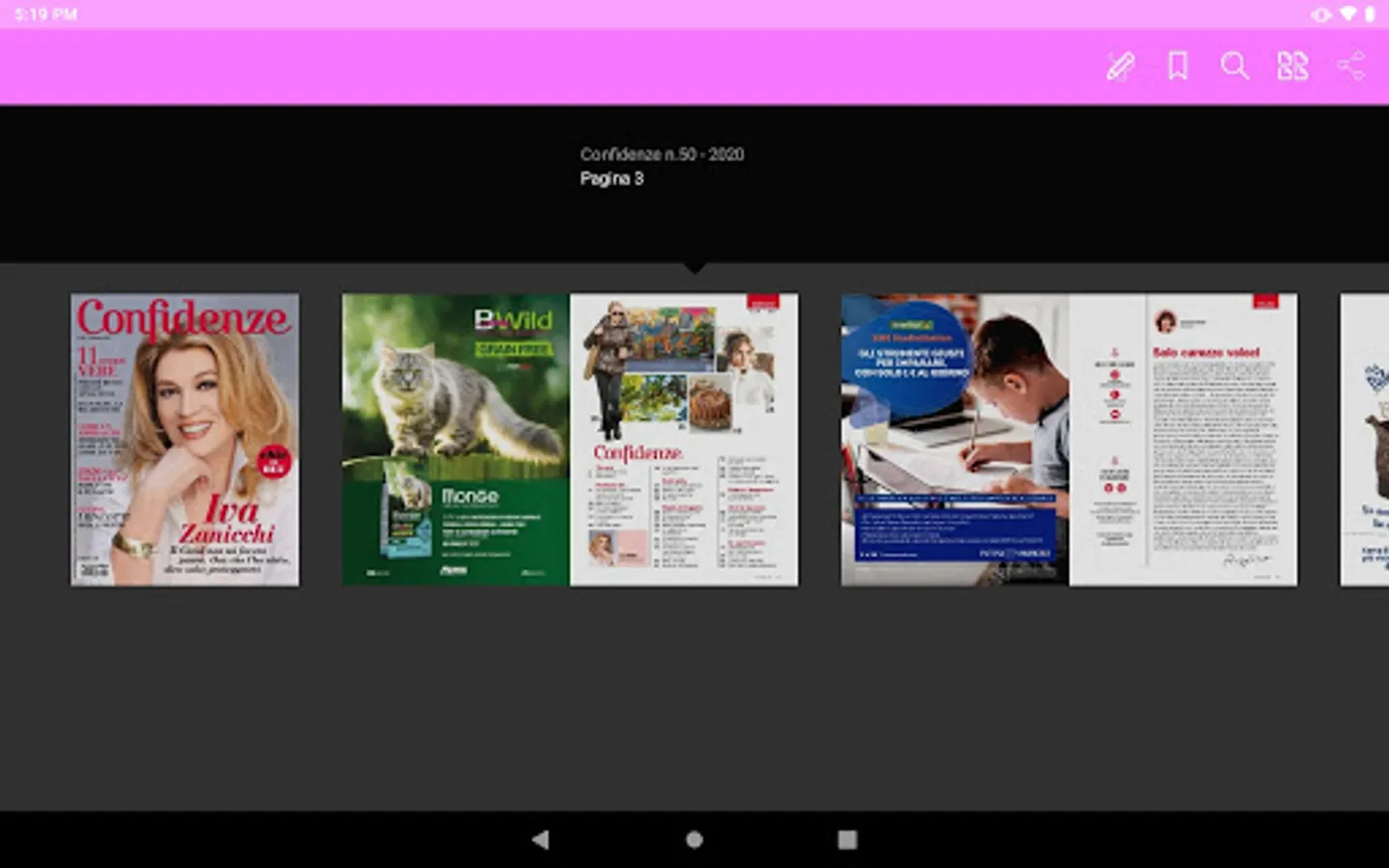Open Android recent apps
This screenshot has width=1389, height=868.
[x=847, y=839]
